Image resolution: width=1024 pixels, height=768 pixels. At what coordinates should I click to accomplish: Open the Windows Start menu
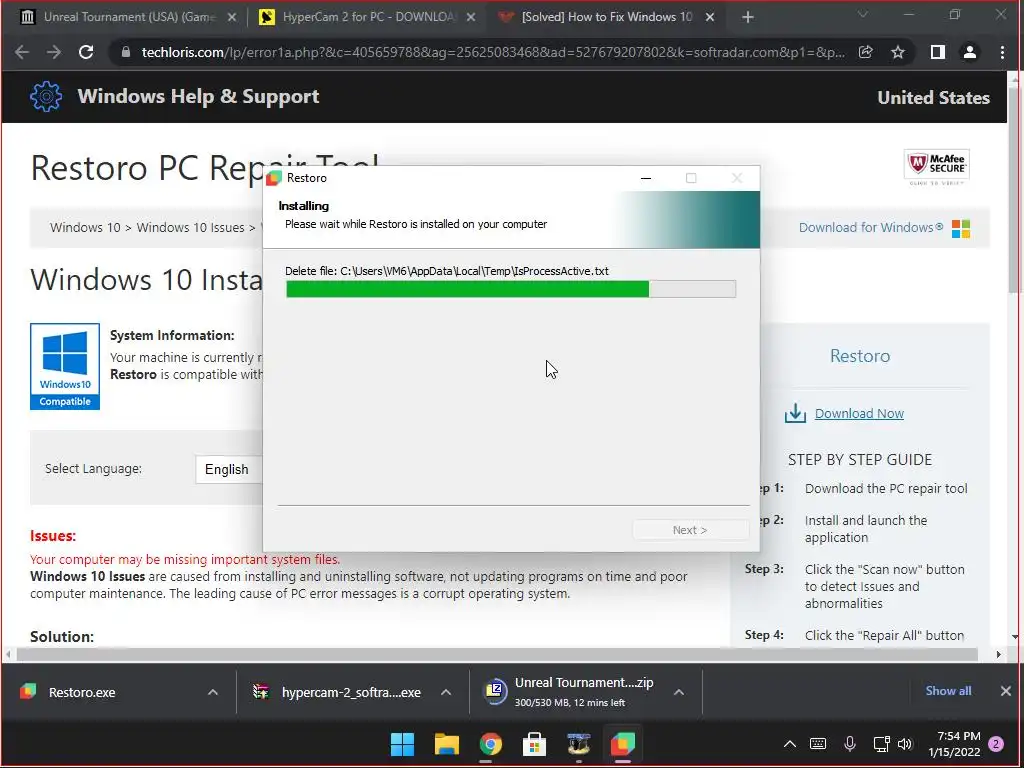[x=402, y=744]
